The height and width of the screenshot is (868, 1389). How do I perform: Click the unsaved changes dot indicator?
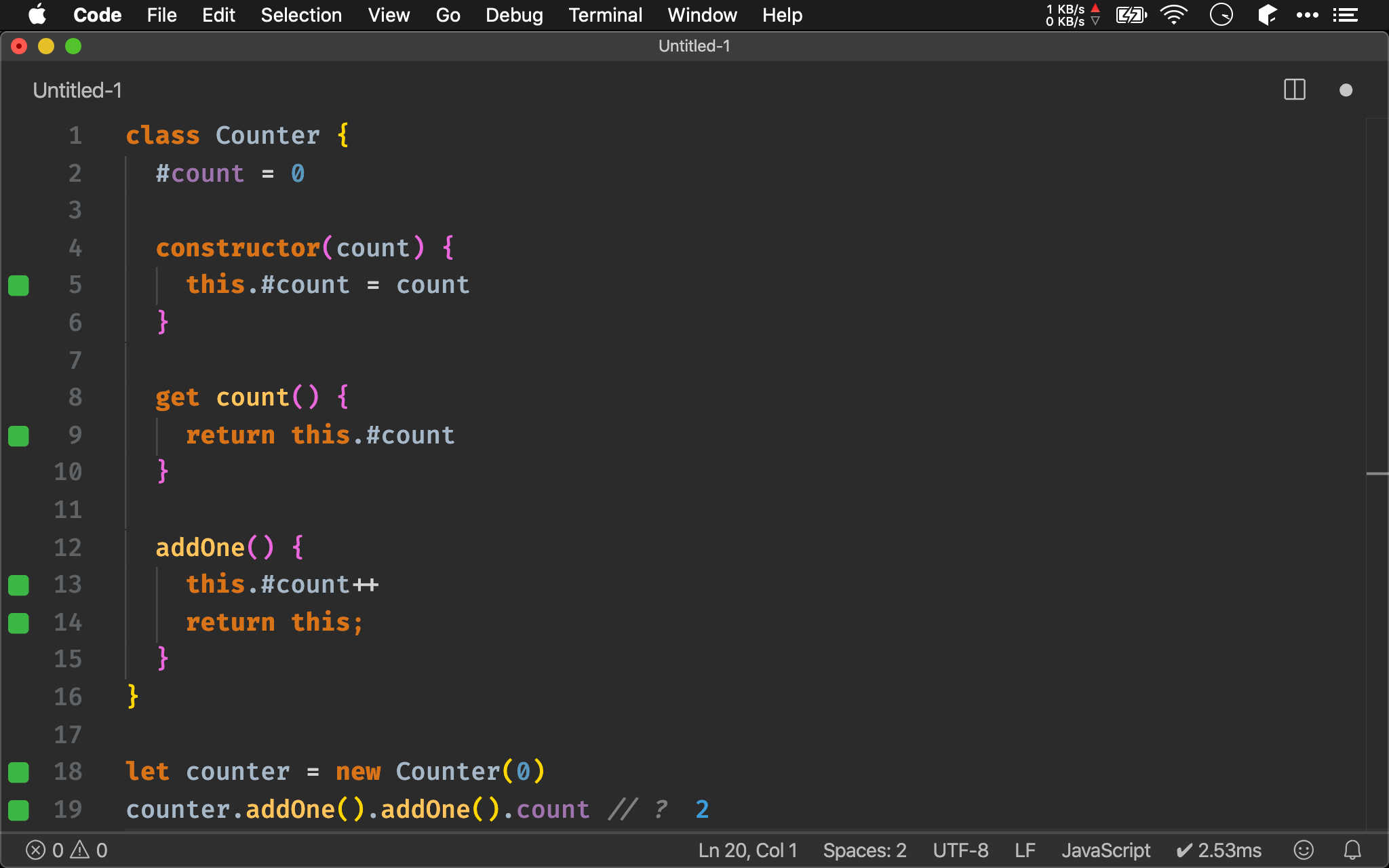(1346, 90)
